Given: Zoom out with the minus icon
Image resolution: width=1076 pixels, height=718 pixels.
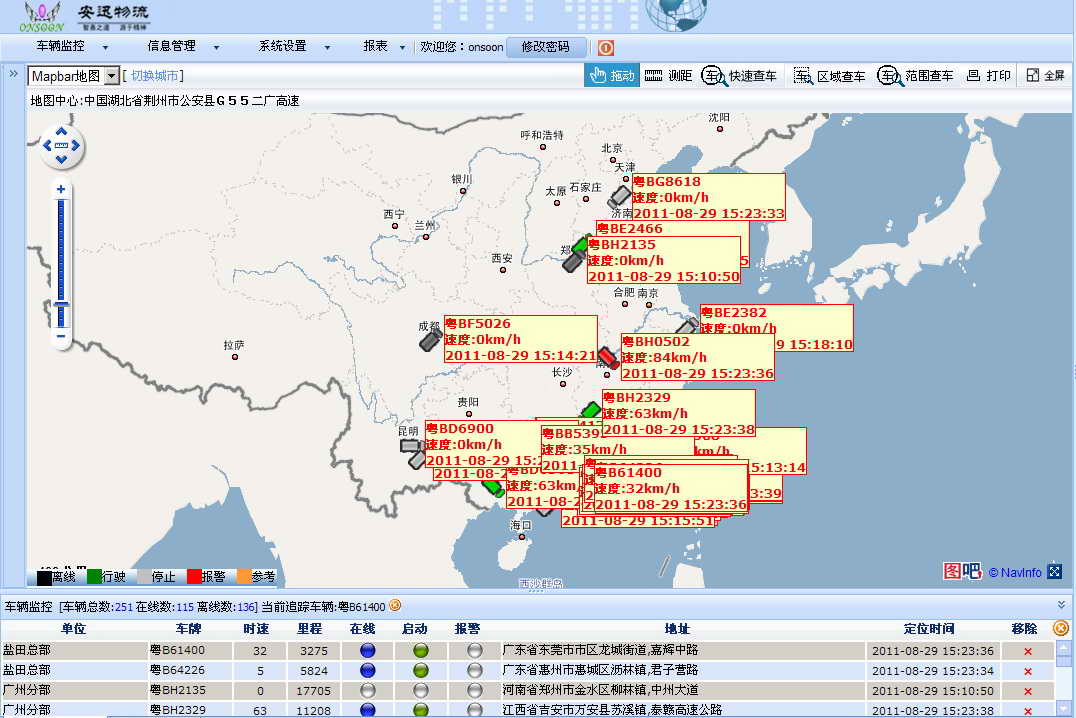Looking at the screenshot, I should pyautogui.click(x=61, y=336).
